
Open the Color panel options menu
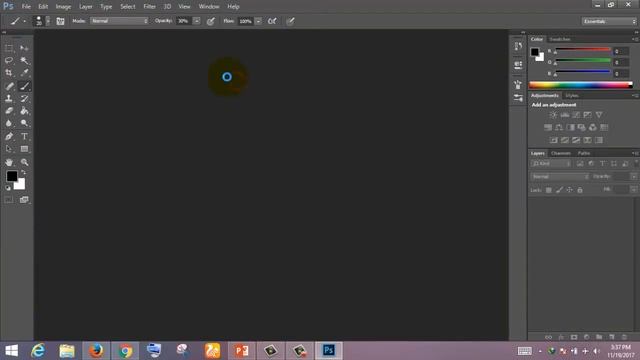pos(635,39)
